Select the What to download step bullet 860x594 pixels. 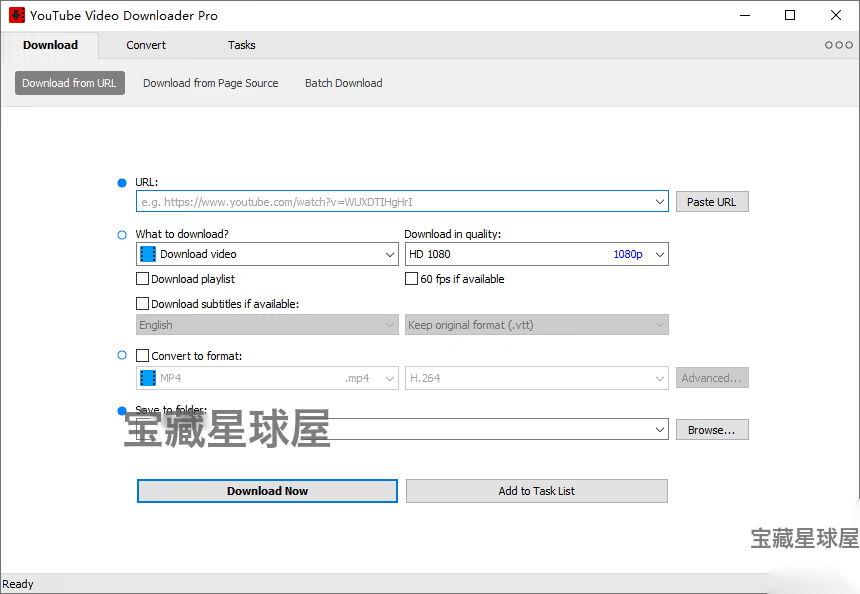pyautogui.click(x=122, y=235)
